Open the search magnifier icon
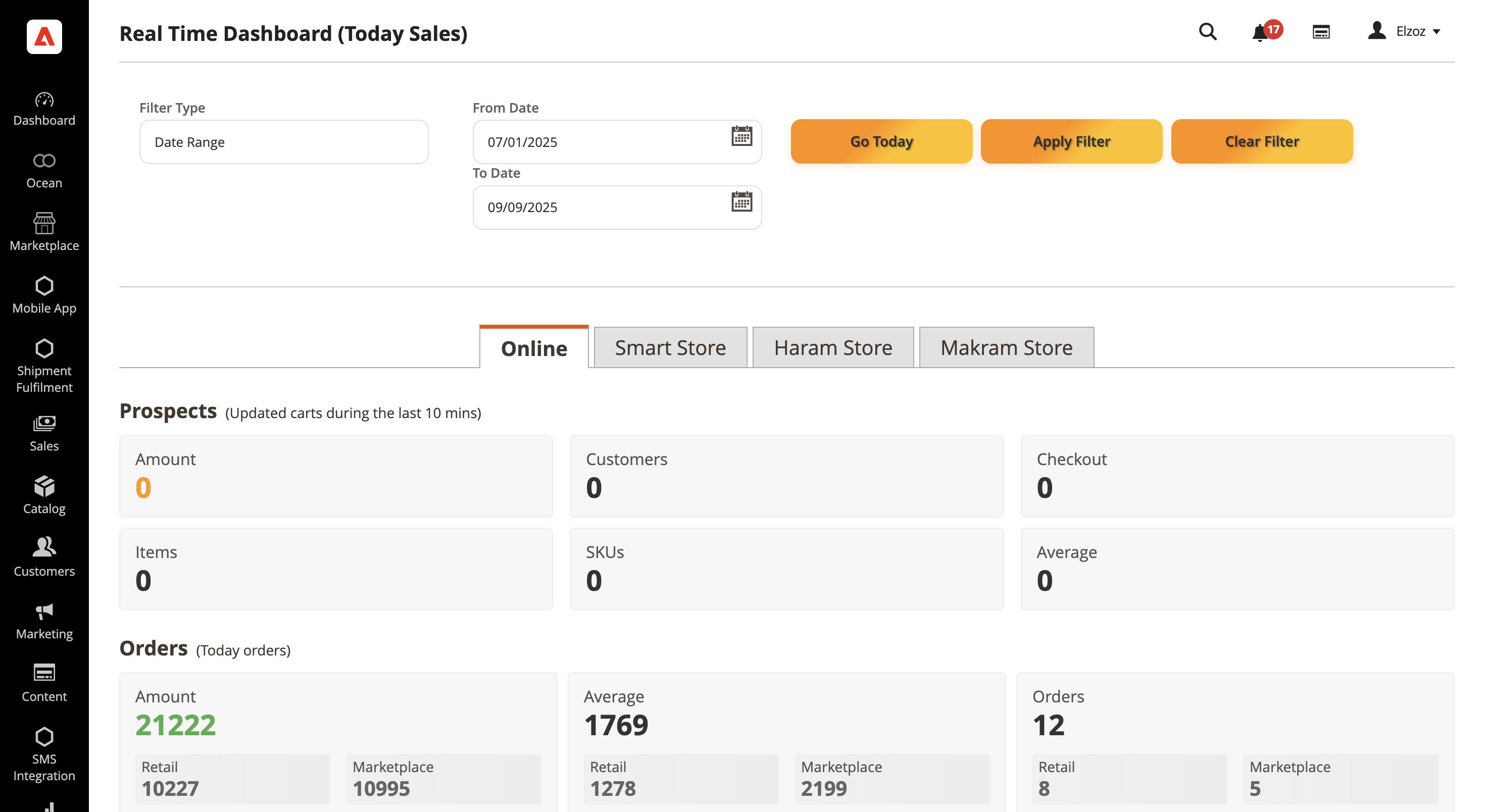 tap(1207, 32)
